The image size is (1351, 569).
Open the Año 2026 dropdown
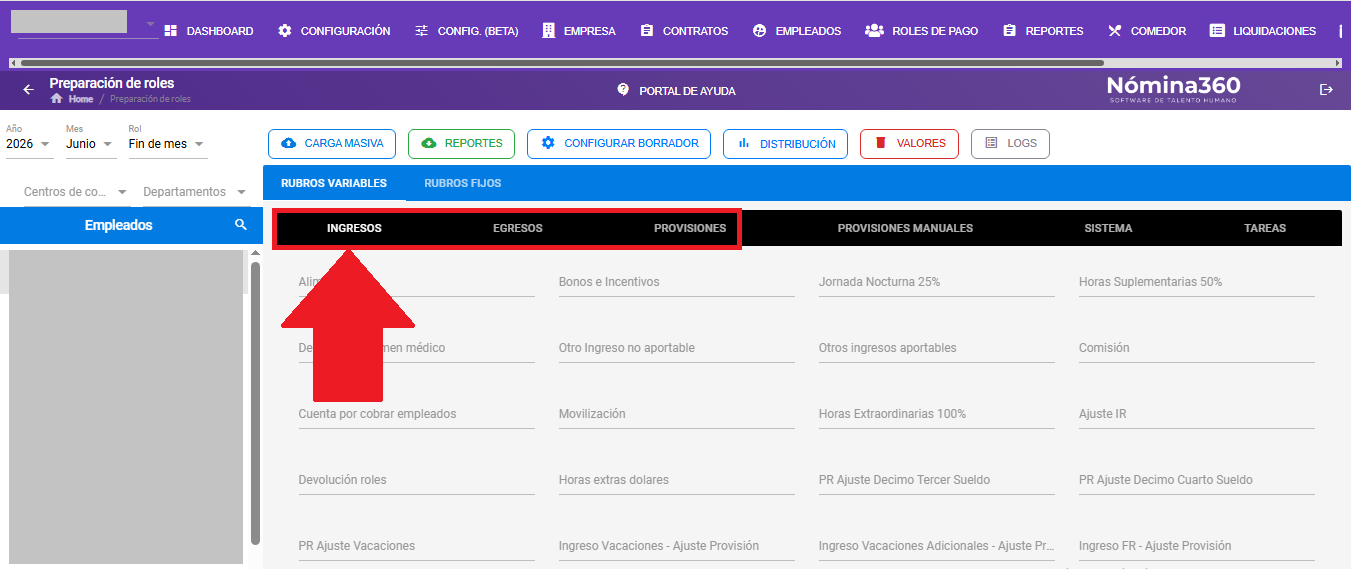pyautogui.click(x=29, y=144)
